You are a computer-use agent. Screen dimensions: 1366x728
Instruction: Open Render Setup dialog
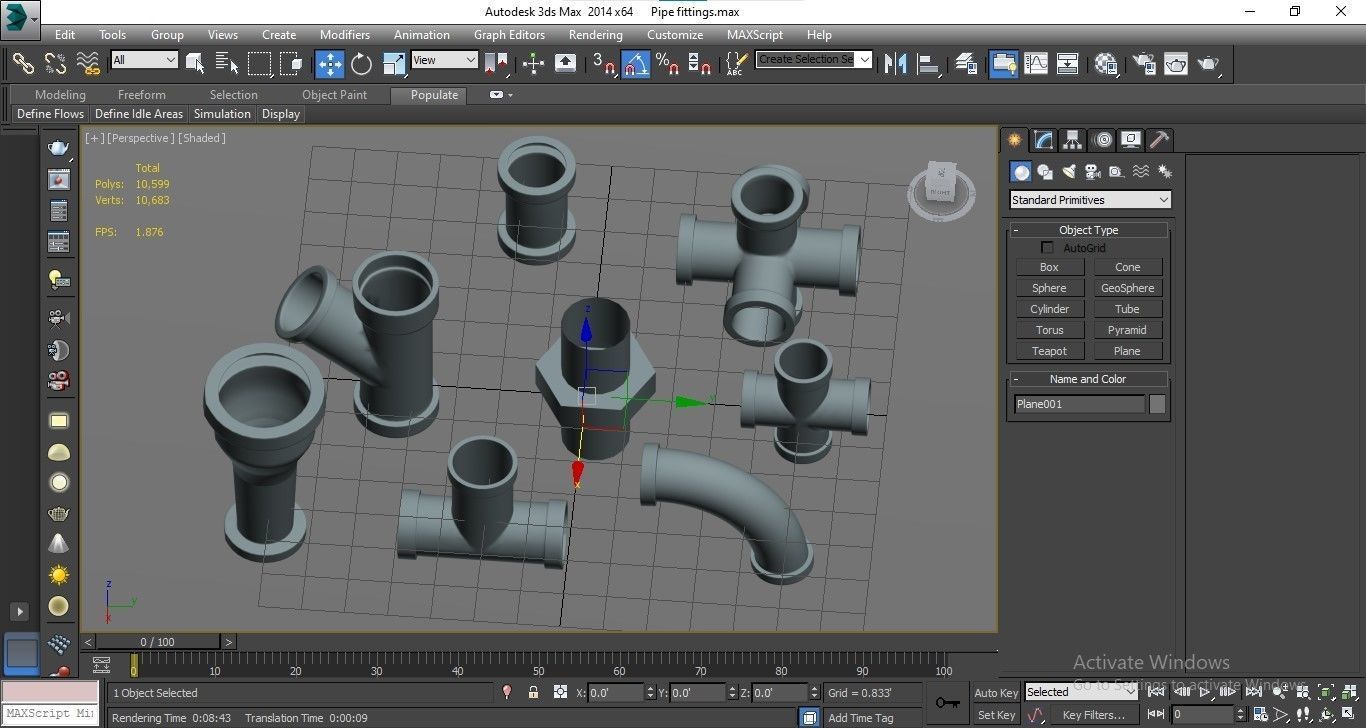[x=1143, y=63]
